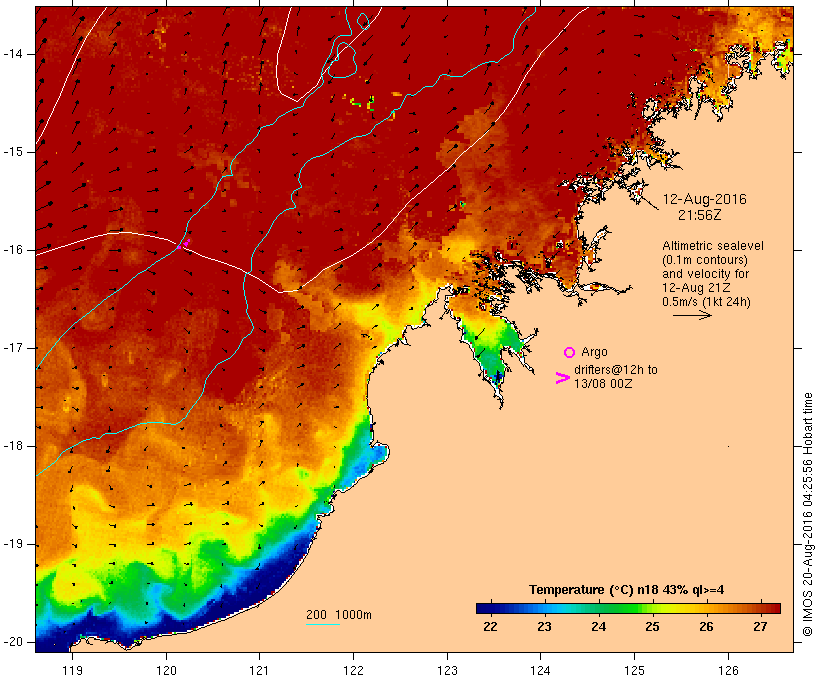Image resolution: width=820 pixels, height=680 pixels.
Task: Click the '-16' latitude axis label
Action: click(12, 250)
